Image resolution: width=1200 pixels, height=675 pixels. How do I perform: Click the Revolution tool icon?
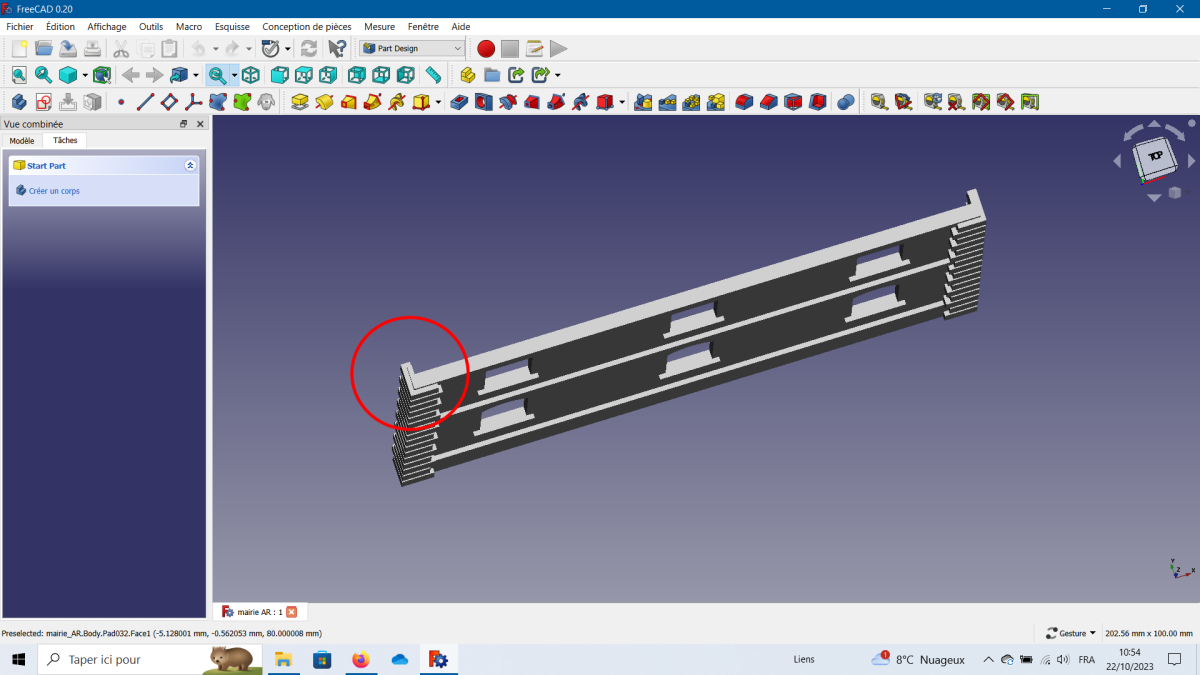(x=323, y=102)
